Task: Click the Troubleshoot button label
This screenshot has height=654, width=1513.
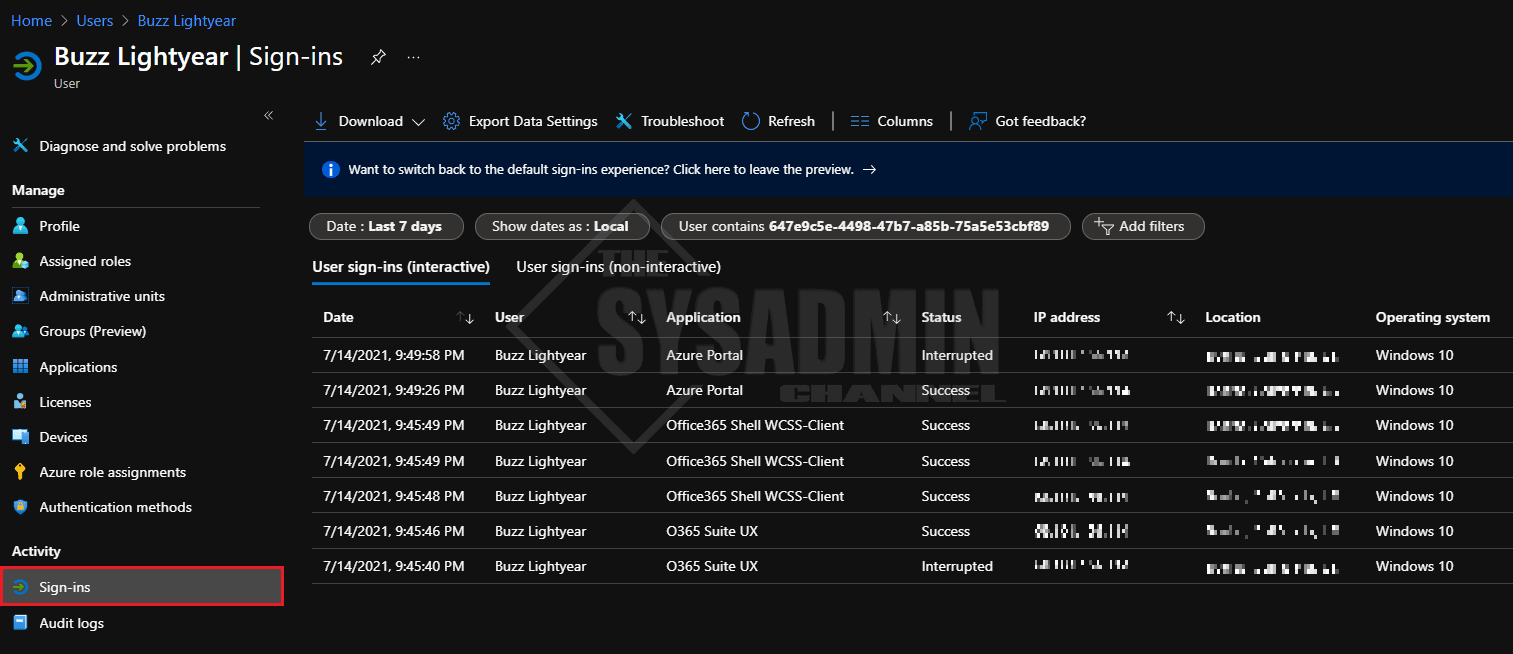Action: click(x=682, y=121)
